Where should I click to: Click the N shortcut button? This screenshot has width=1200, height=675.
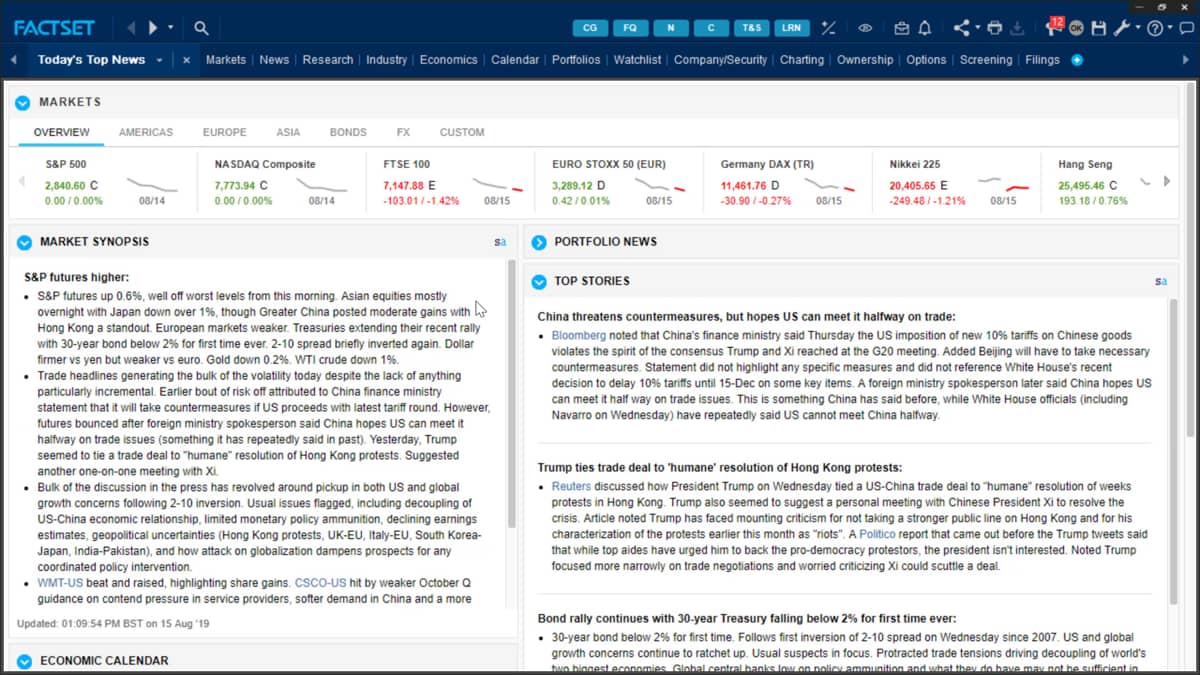[x=671, y=28]
